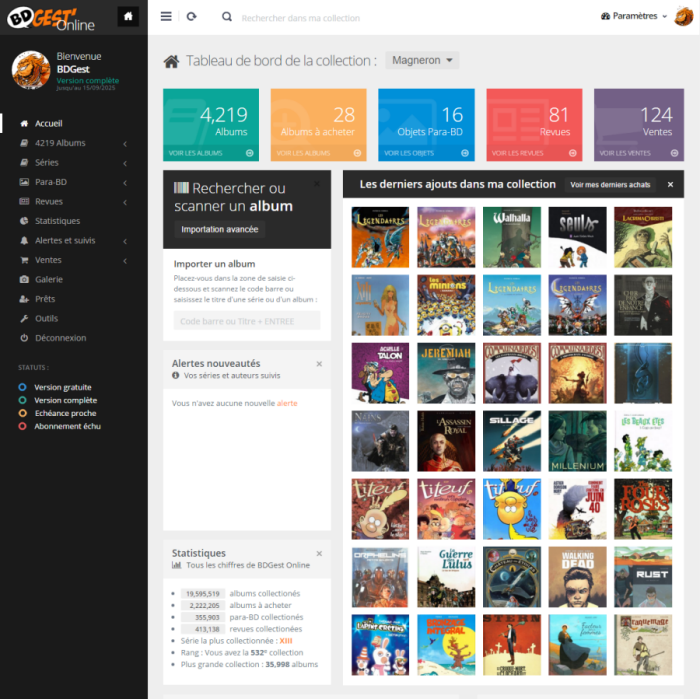Open the Walking Dead album cover

click(x=577, y=577)
